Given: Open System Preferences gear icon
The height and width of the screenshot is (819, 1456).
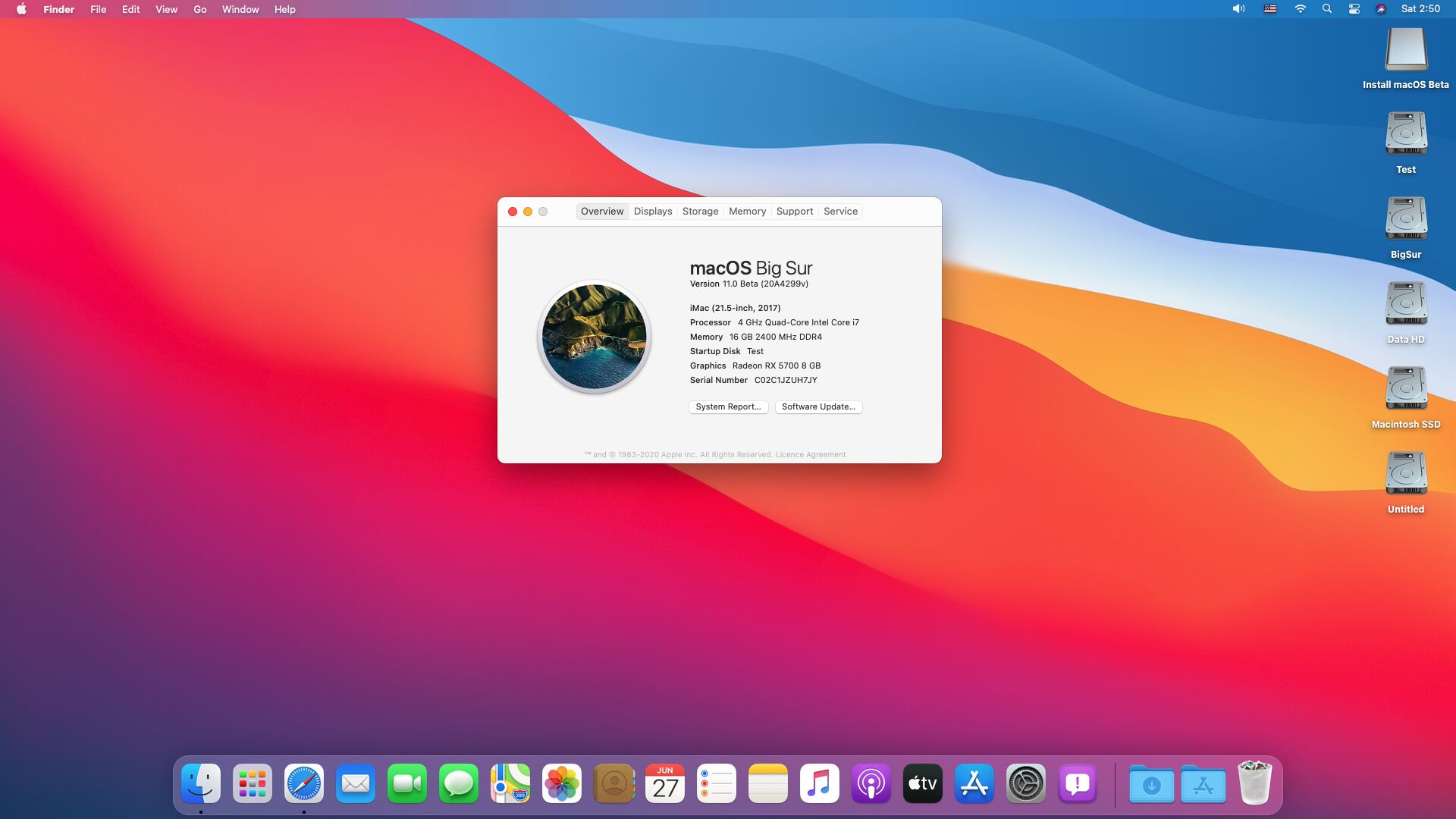Looking at the screenshot, I should (1026, 783).
